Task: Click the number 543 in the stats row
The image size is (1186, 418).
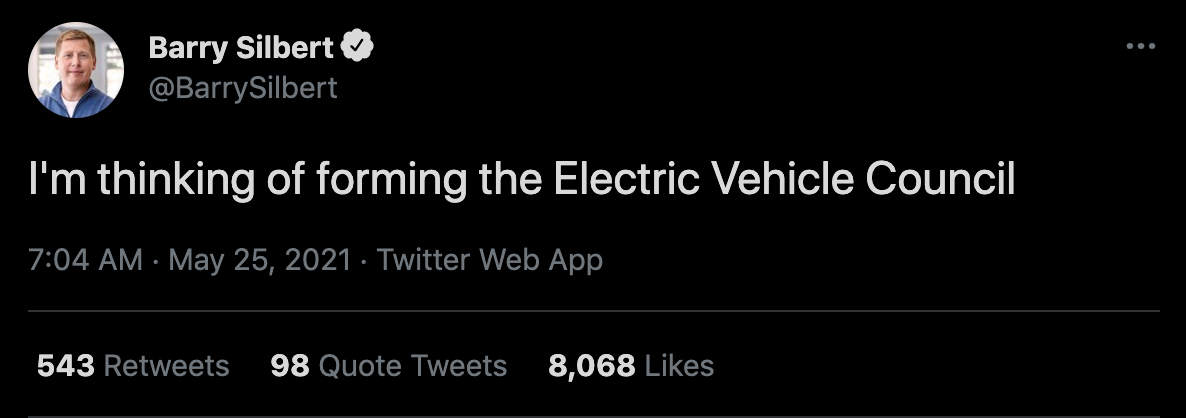Action: [66, 365]
